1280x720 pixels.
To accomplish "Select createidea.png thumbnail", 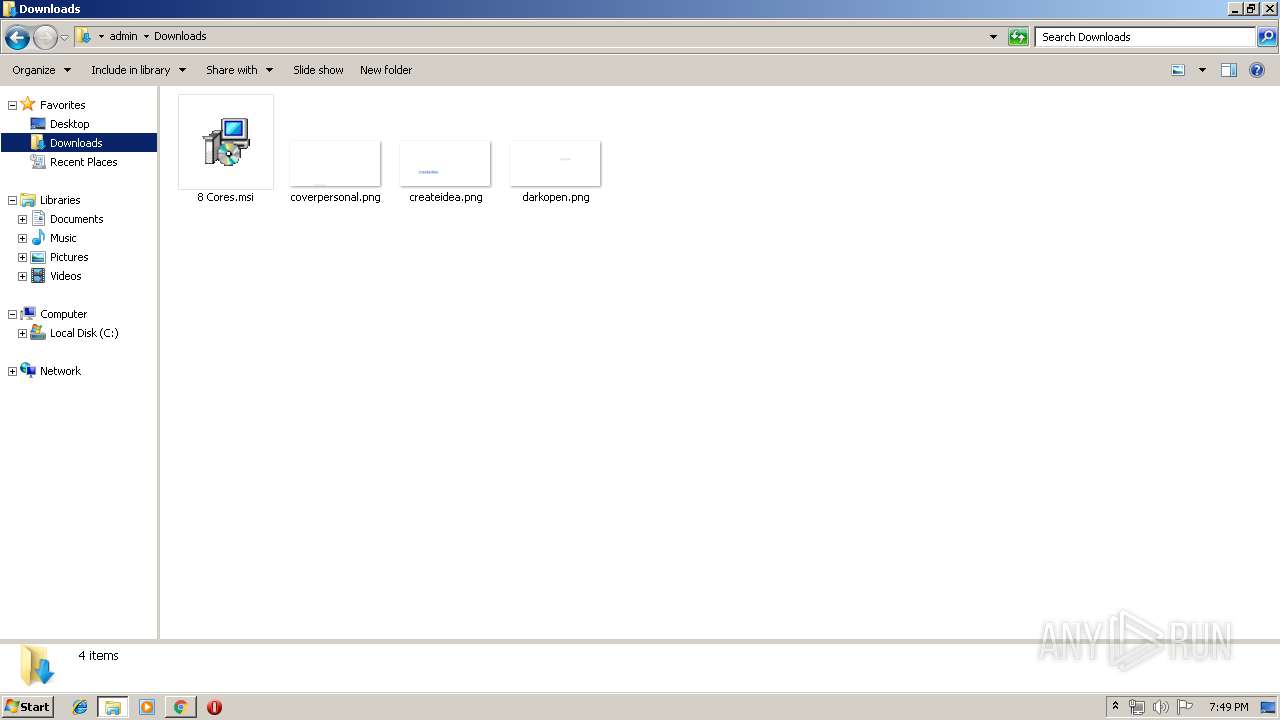I will tap(445, 163).
